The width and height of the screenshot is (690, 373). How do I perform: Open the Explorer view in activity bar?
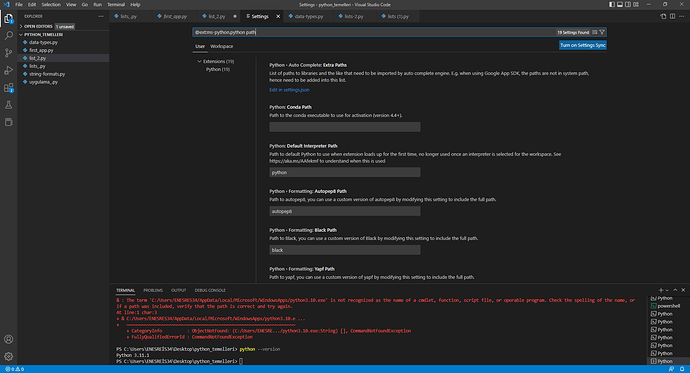8,19
